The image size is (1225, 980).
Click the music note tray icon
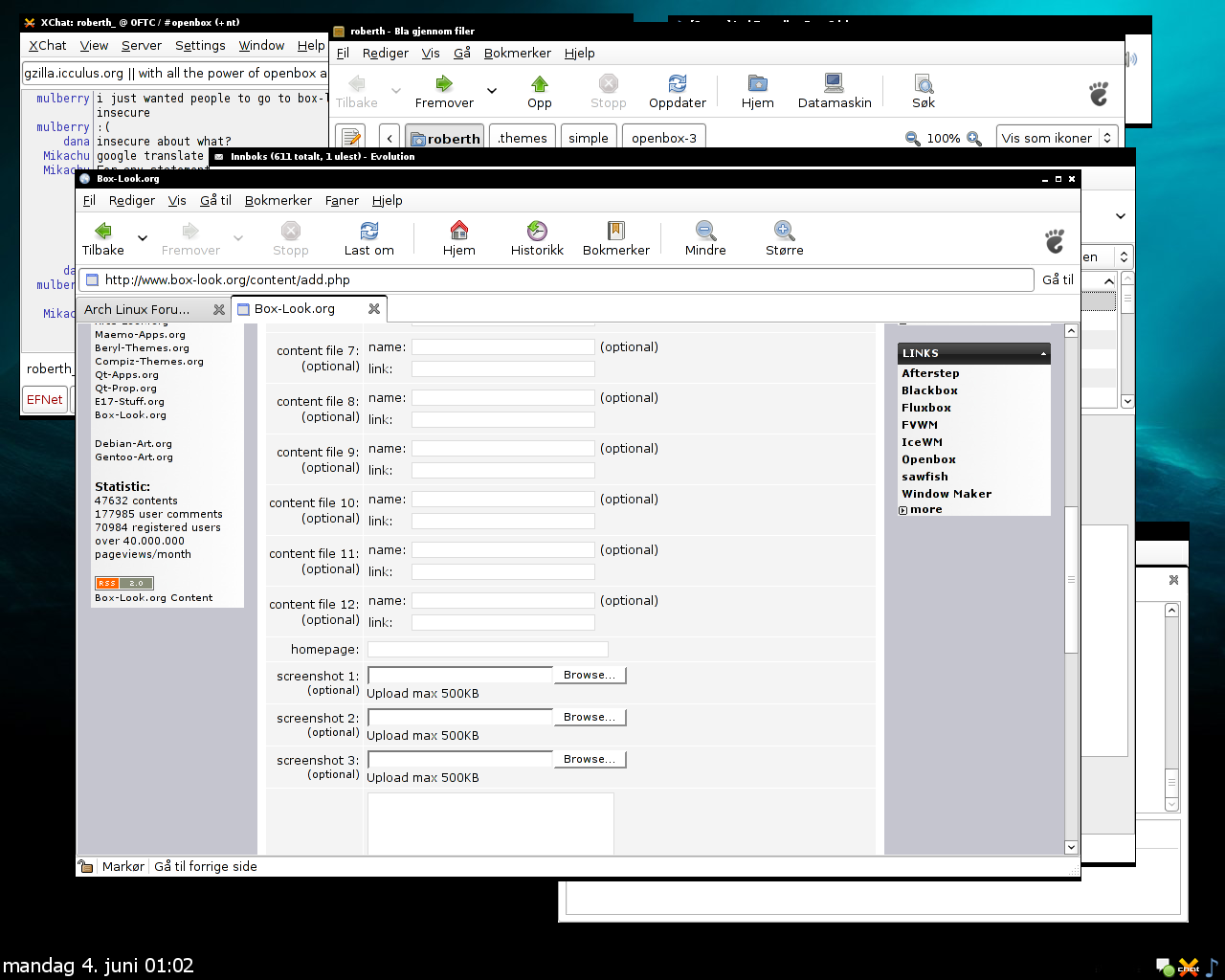1212,967
